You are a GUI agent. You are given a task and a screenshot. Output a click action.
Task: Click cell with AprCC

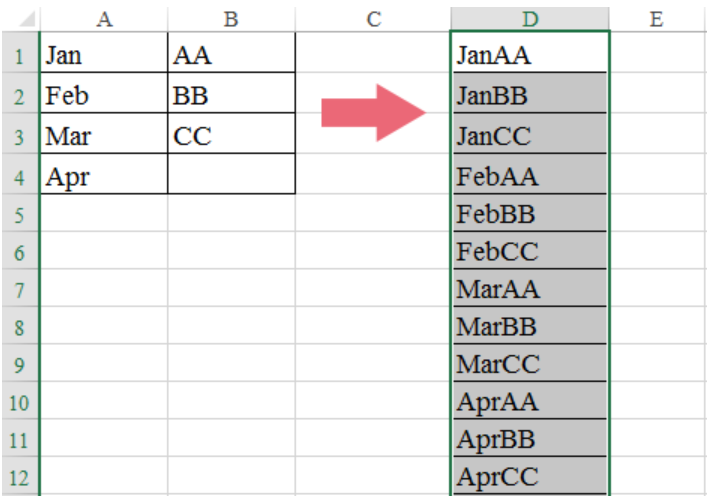pos(530,475)
